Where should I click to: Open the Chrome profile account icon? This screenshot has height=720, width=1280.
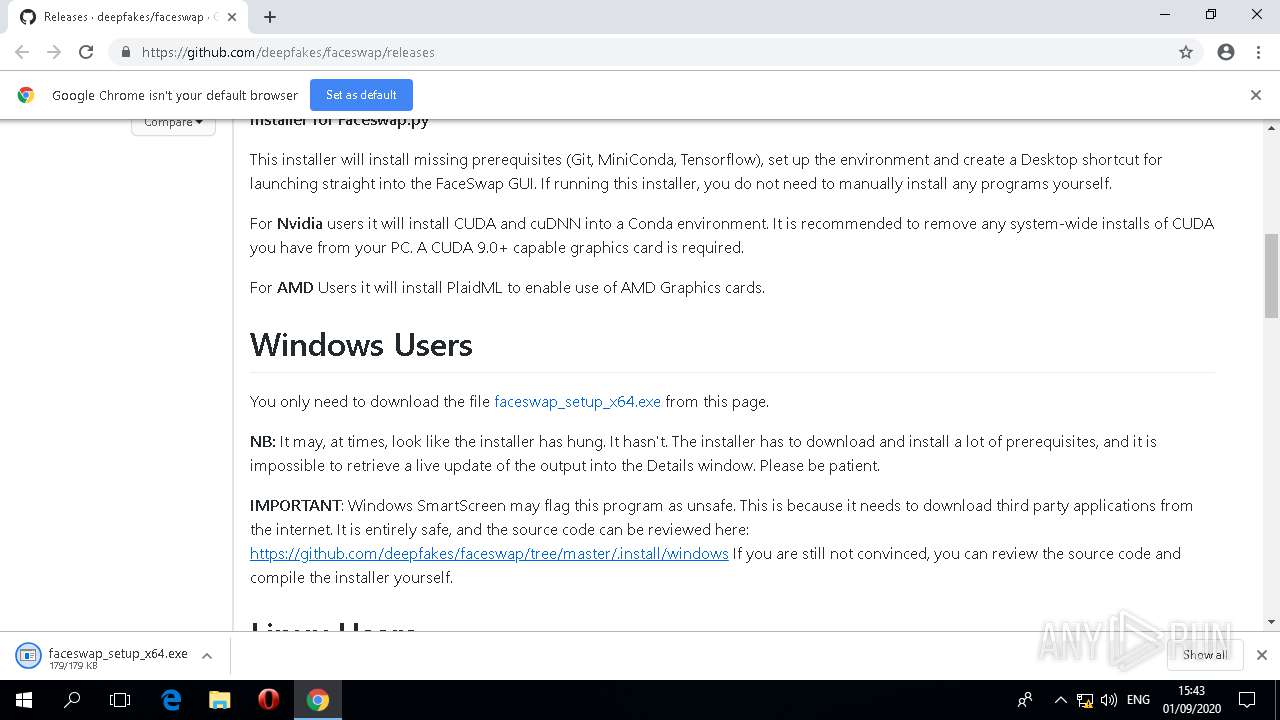pyautogui.click(x=1226, y=52)
